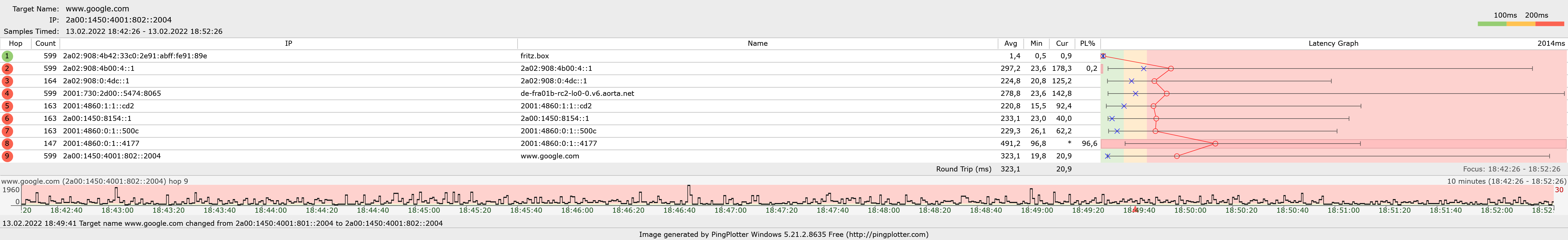This screenshot has width=1568, height=240.
Task: Click the 18:46:00 label on the timeline graph
Action: 577,210
